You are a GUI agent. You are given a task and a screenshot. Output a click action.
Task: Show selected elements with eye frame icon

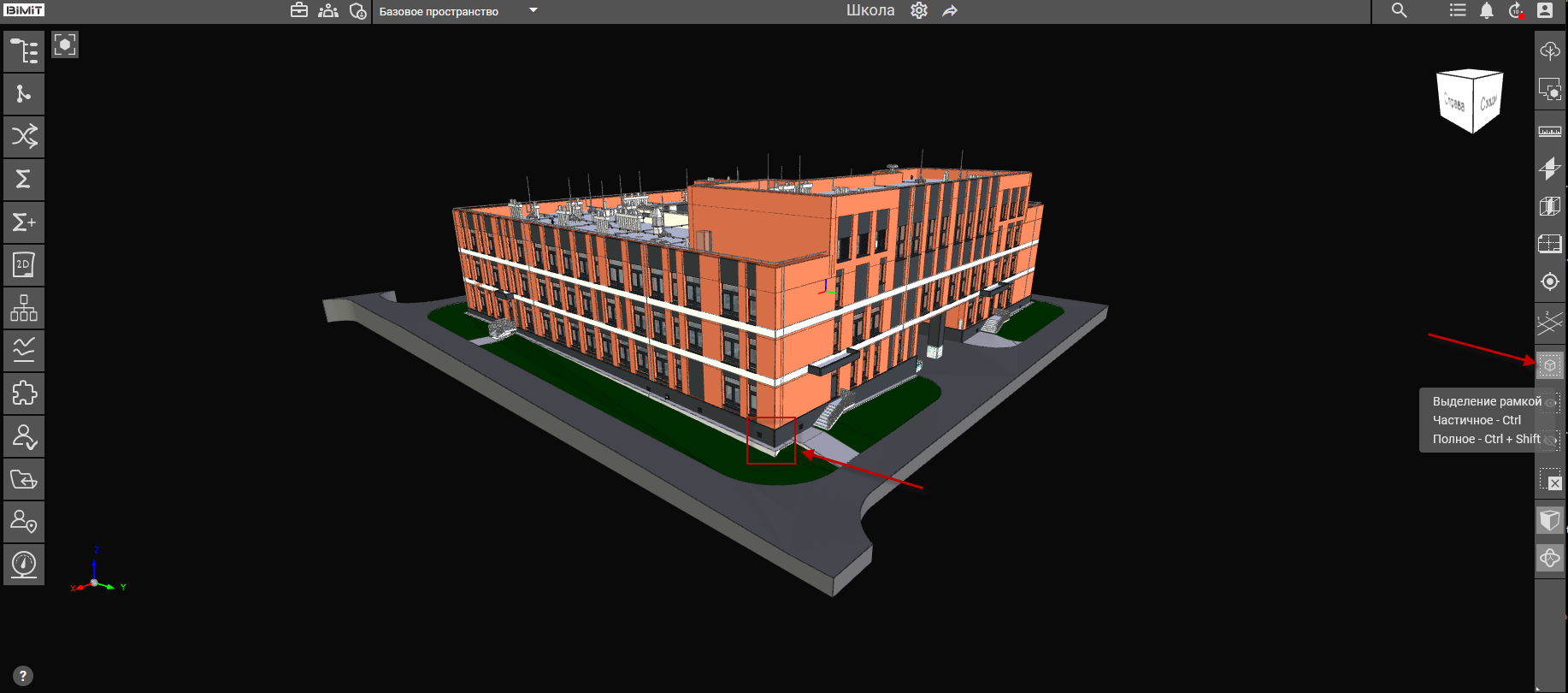click(1550, 403)
